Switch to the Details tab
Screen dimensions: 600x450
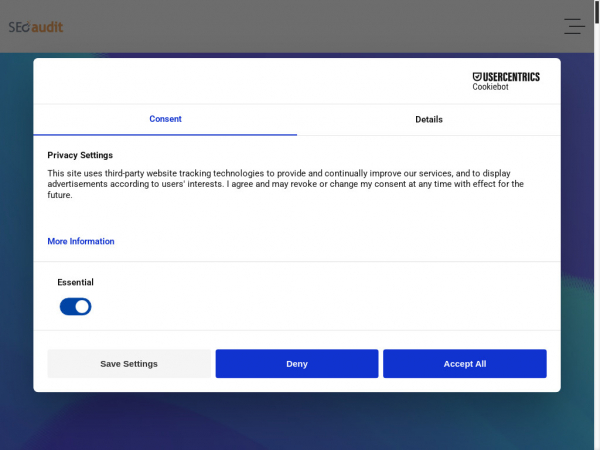point(429,119)
